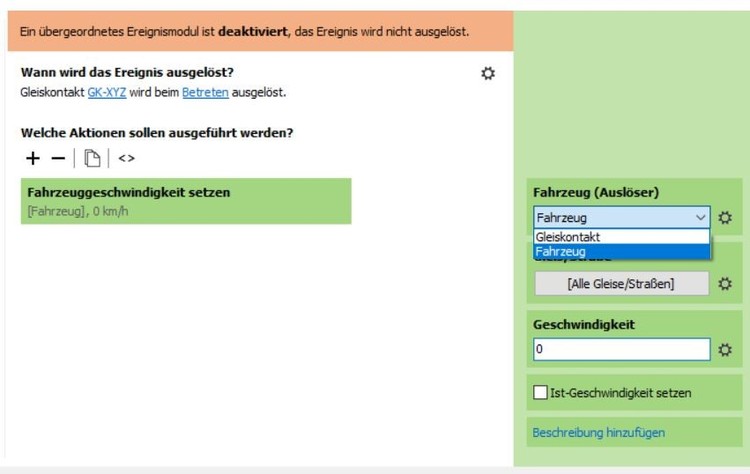Click the angle brackets code icon

(126, 158)
